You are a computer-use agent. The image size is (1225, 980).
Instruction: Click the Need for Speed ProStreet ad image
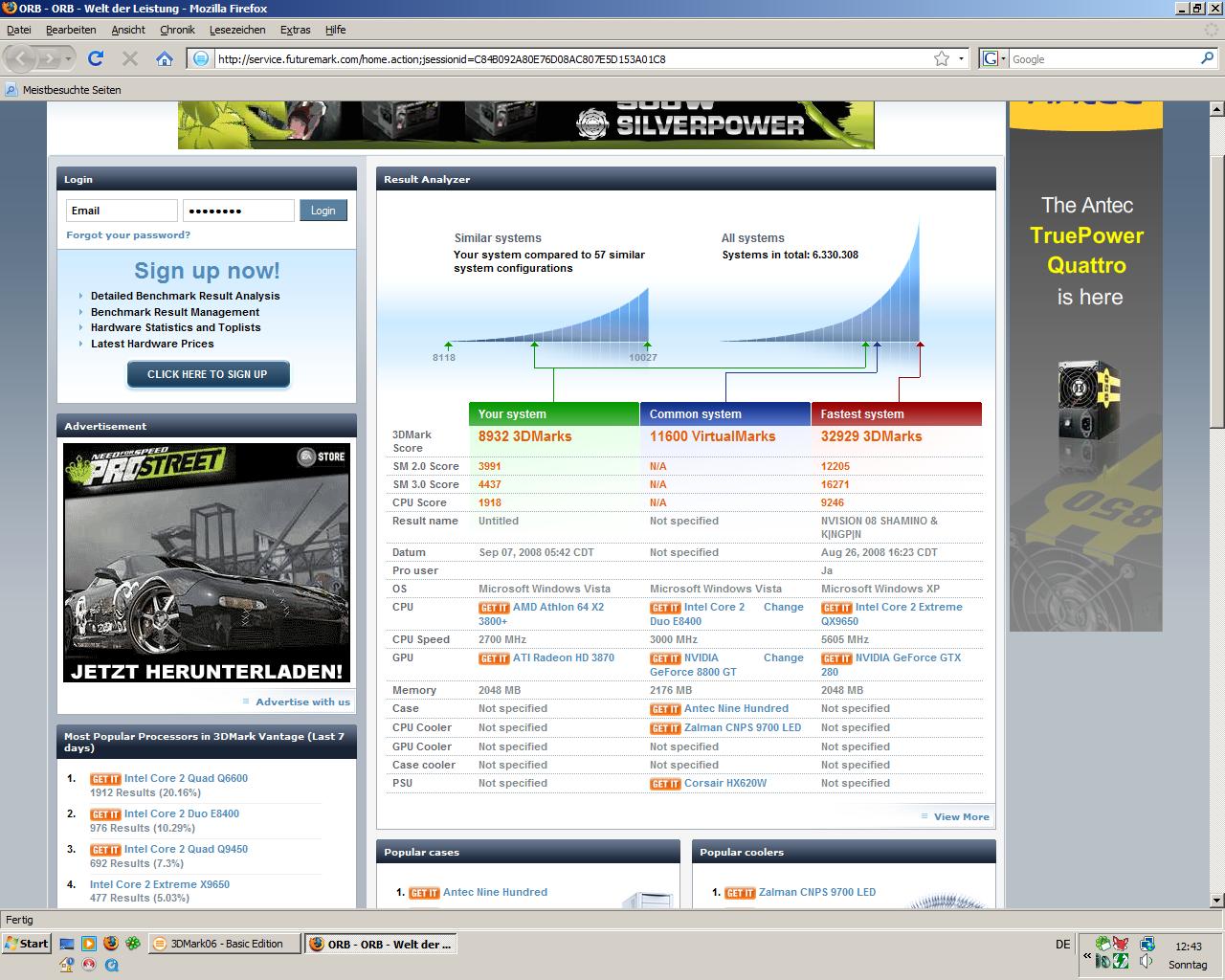(207, 563)
